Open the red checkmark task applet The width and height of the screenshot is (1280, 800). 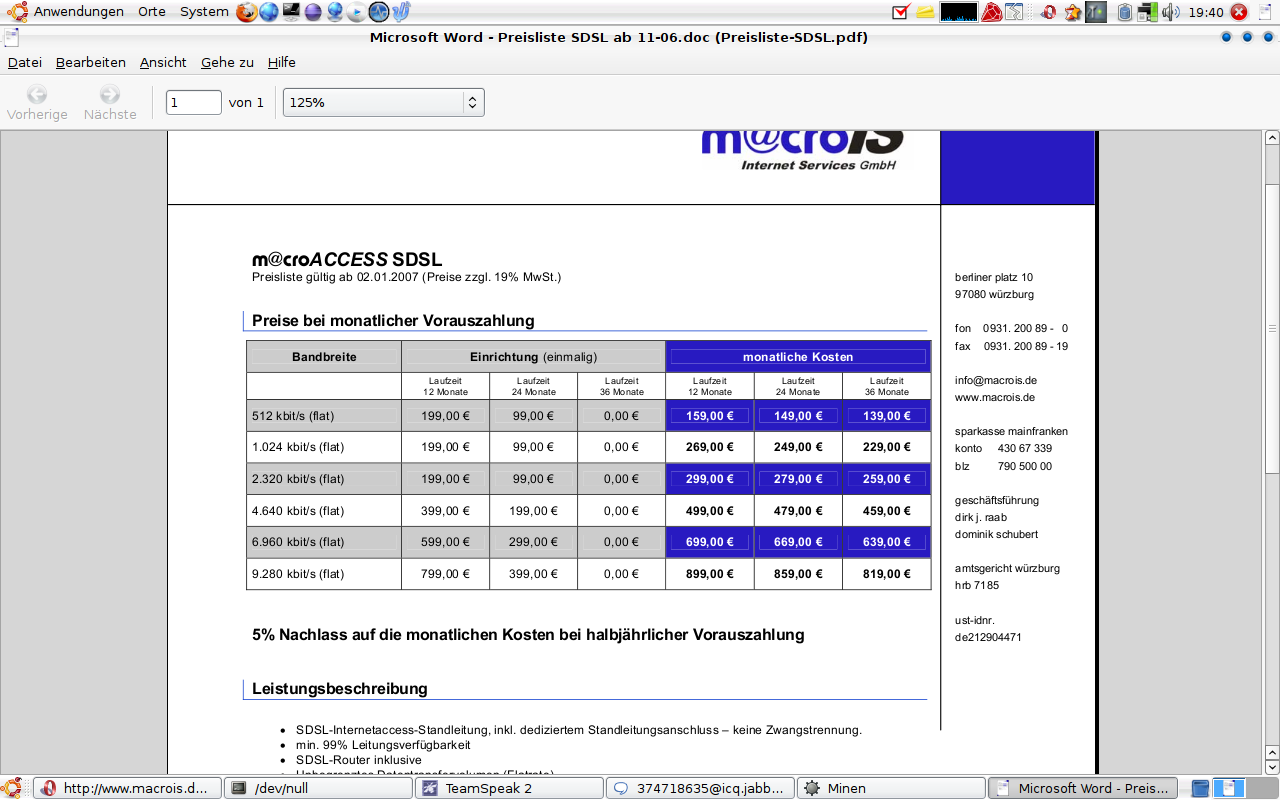click(x=900, y=12)
